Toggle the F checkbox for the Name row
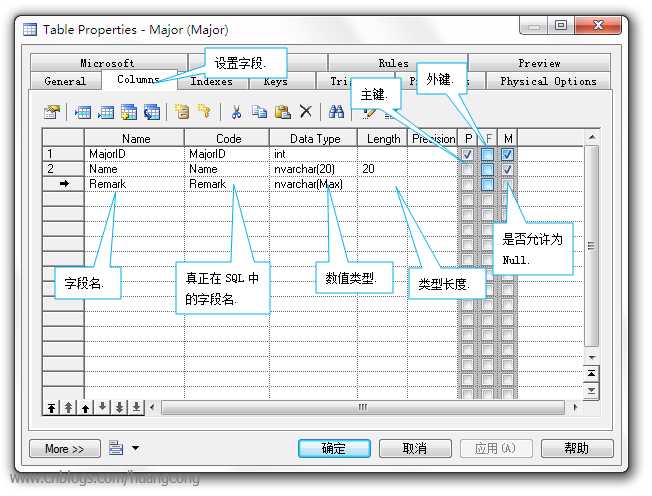 487,169
